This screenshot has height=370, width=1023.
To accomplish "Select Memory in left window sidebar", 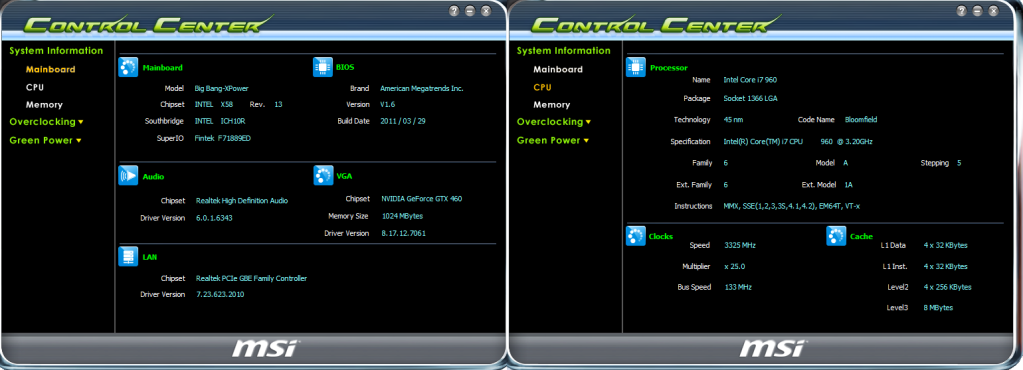I will click(44, 104).
